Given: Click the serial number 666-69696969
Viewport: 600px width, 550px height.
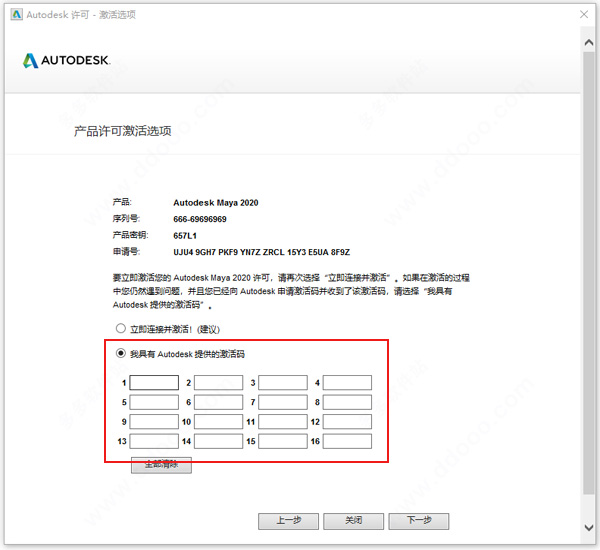Looking at the screenshot, I should (200, 219).
